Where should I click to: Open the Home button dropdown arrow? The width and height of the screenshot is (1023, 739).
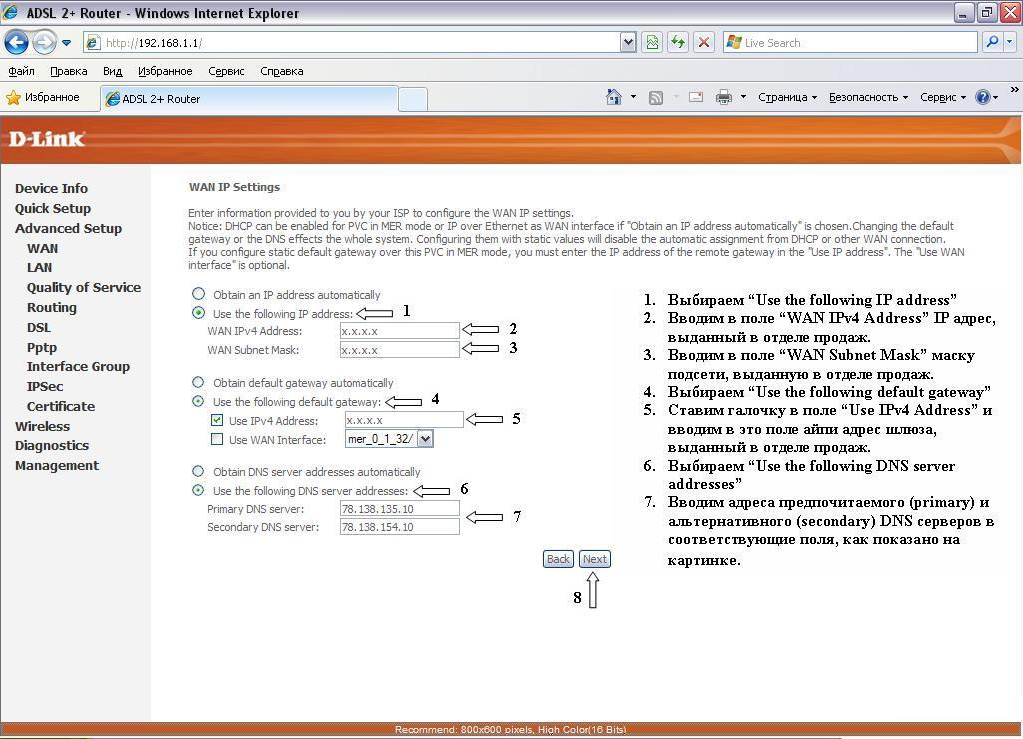tap(634, 97)
